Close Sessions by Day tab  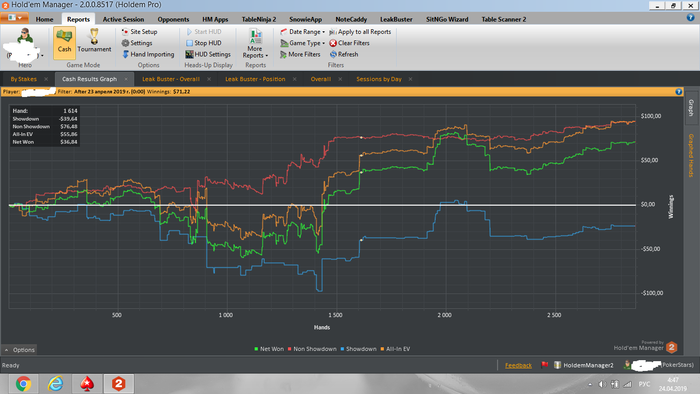pyautogui.click(x=410, y=79)
